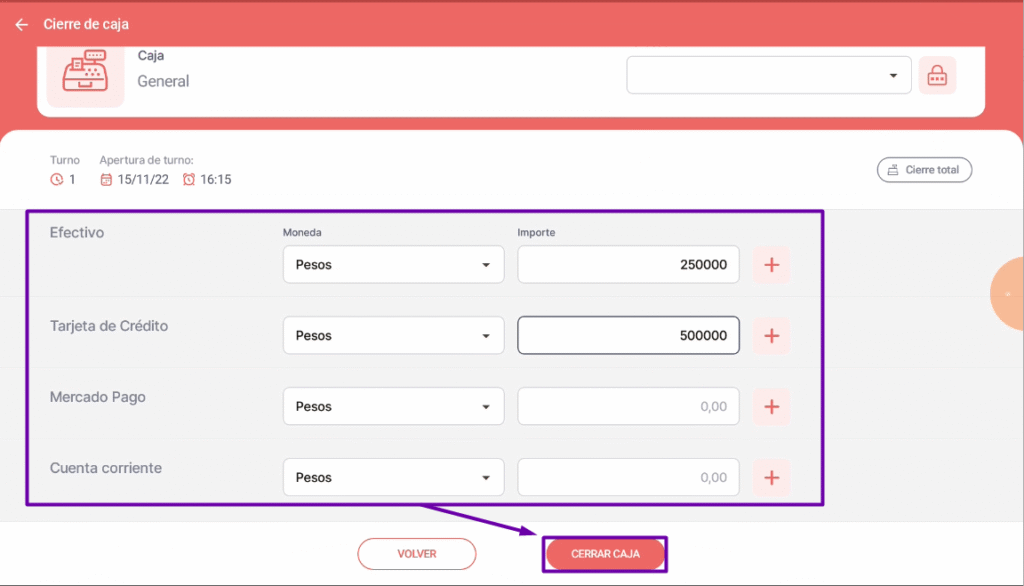This screenshot has width=1024, height=586.
Task: Open the empty dropdown beside the lock
Action: 768,76
